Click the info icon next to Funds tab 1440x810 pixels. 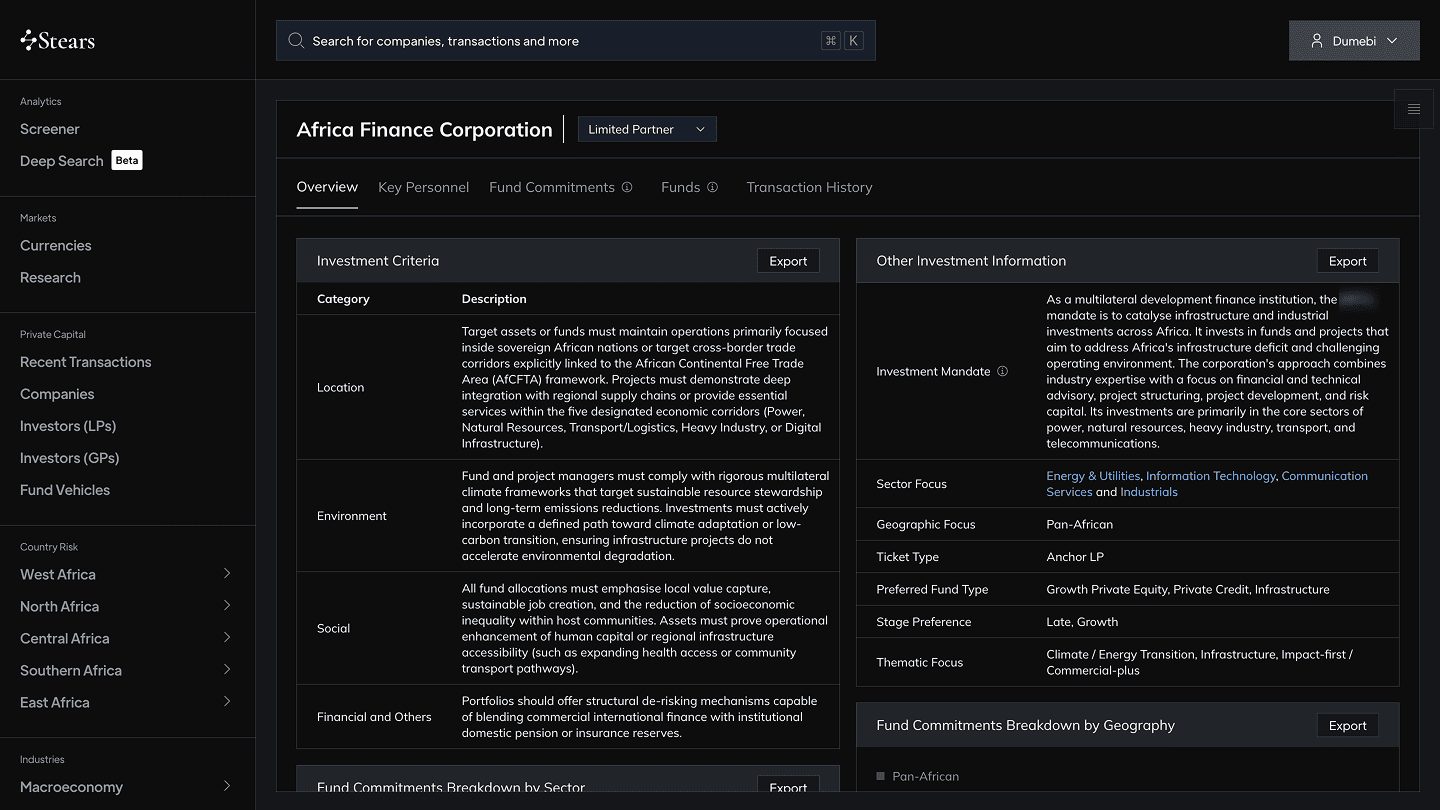[x=713, y=187]
